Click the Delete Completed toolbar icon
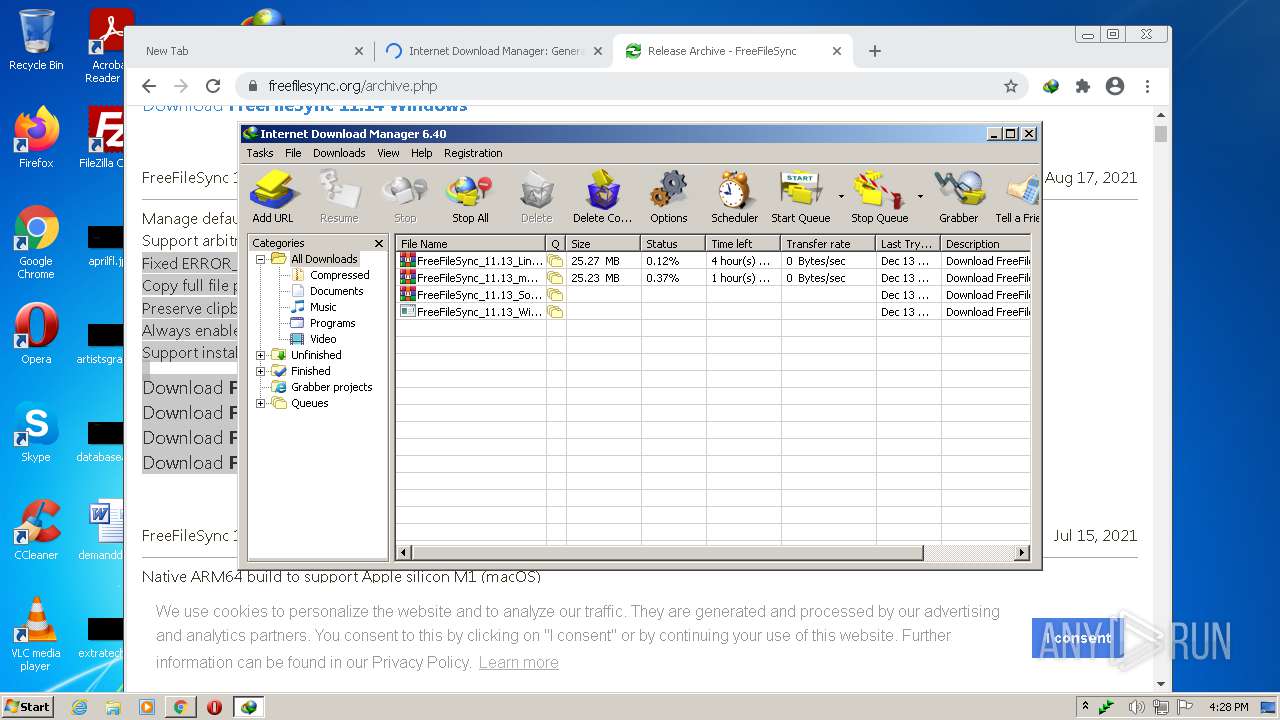The width and height of the screenshot is (1280, 720). 602,196
